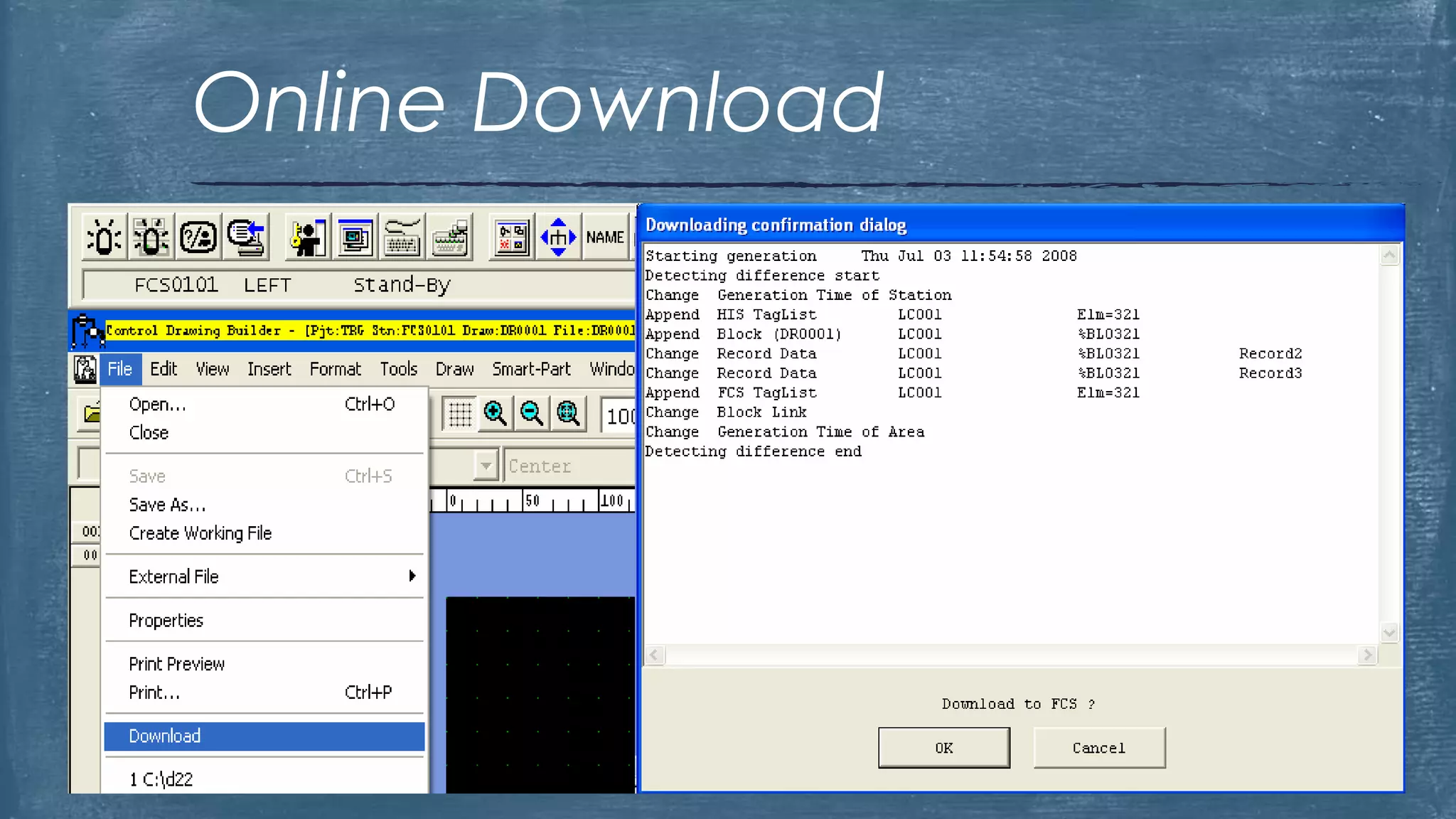Open the message printer icon
Screen dimensions: 1456x819
(x=247, y=237)
